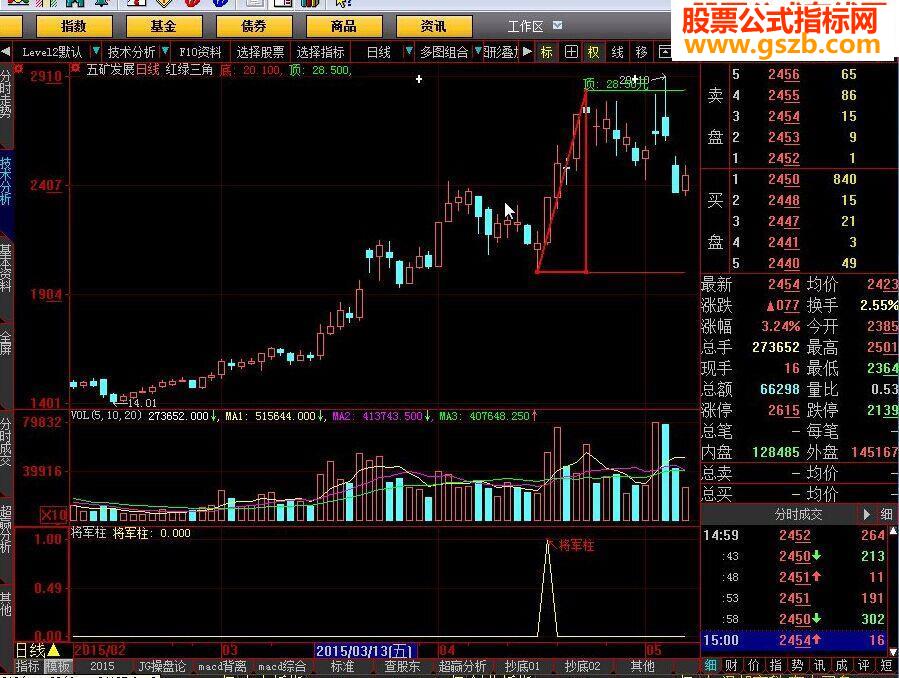This screenshot has height=678, width=899.
Task: Click the star icon beside 五矿发展 title
Action: pyautogui.click(x=76, y=69)
